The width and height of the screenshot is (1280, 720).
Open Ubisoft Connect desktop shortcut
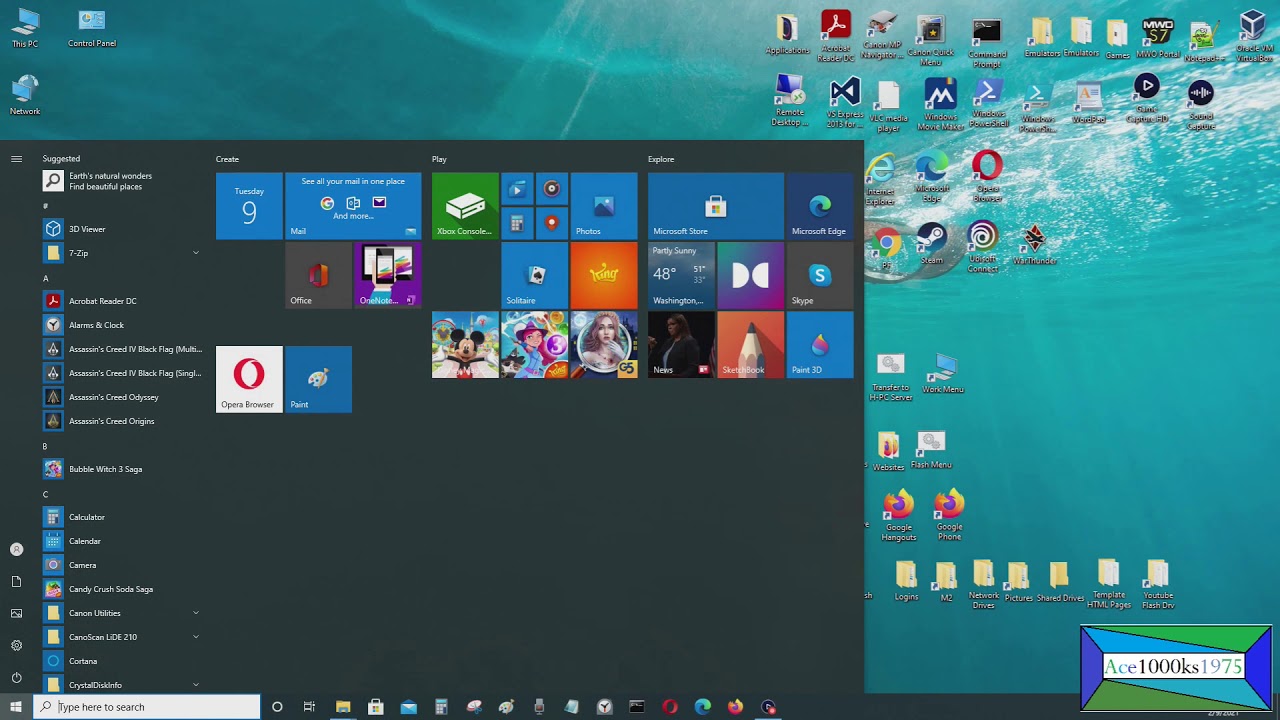coord(983,246)
